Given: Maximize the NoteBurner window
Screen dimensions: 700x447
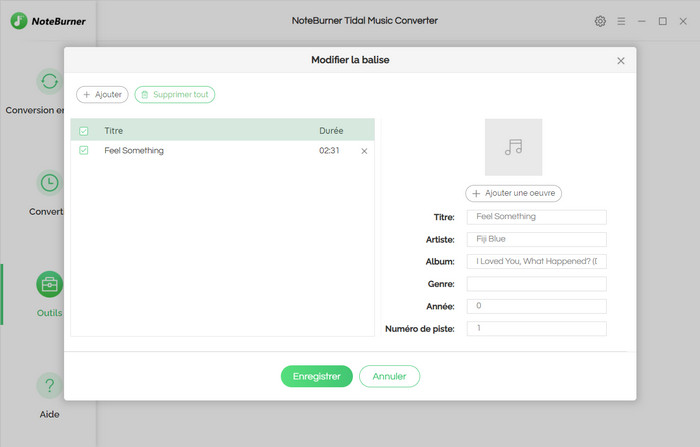Looking at the screenshot, I should point(662,21).
